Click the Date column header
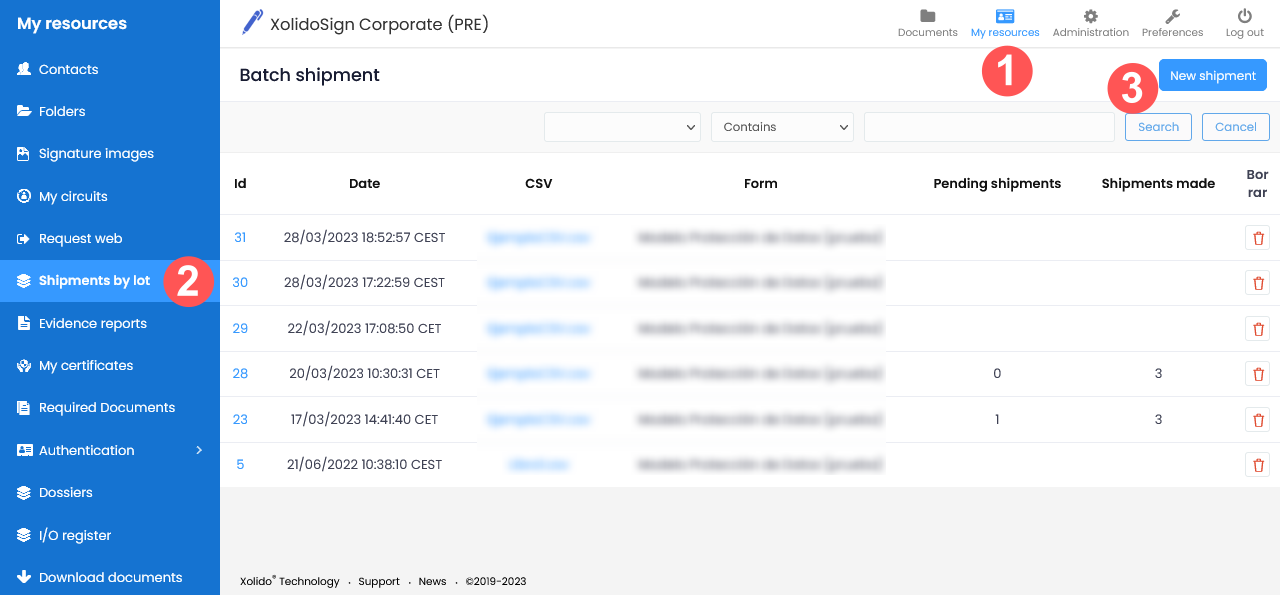This screenshot has width=1280, height=595. [365, 183]
